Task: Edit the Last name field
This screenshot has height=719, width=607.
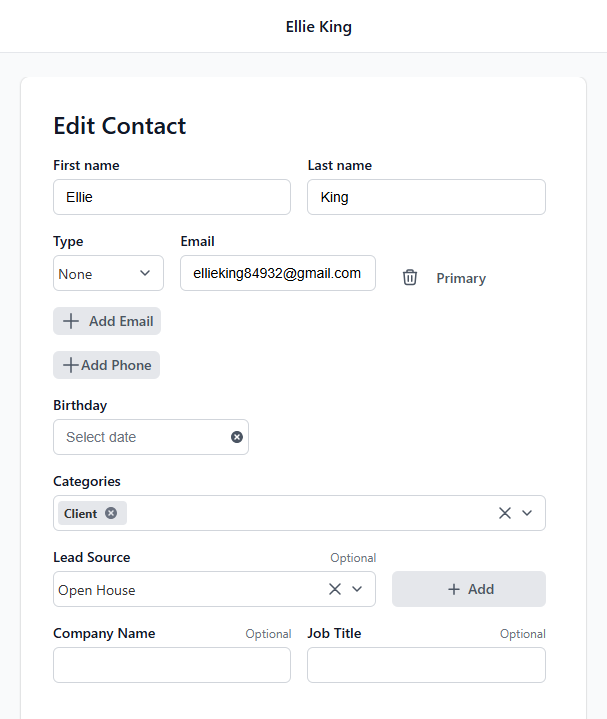Action: pos(426,197)
